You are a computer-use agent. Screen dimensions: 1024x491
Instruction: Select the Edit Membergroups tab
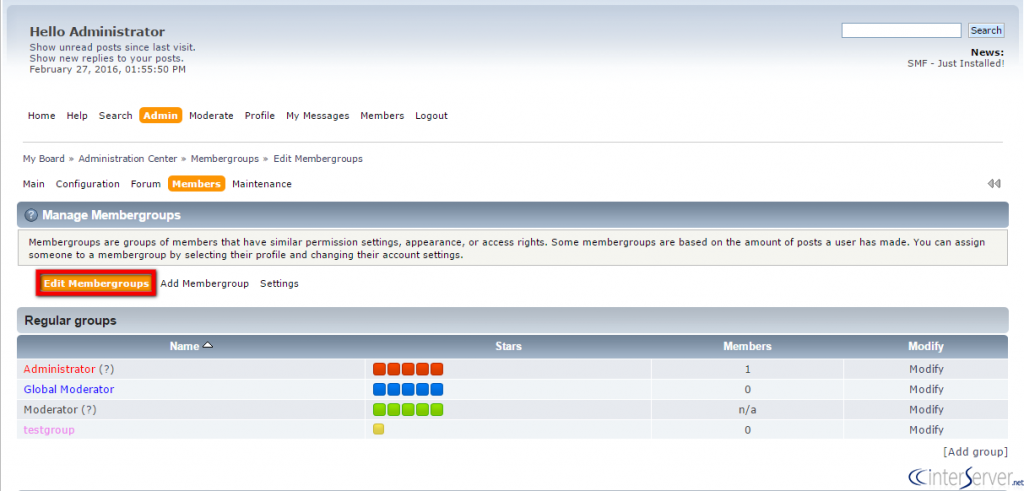click(96, 284)
